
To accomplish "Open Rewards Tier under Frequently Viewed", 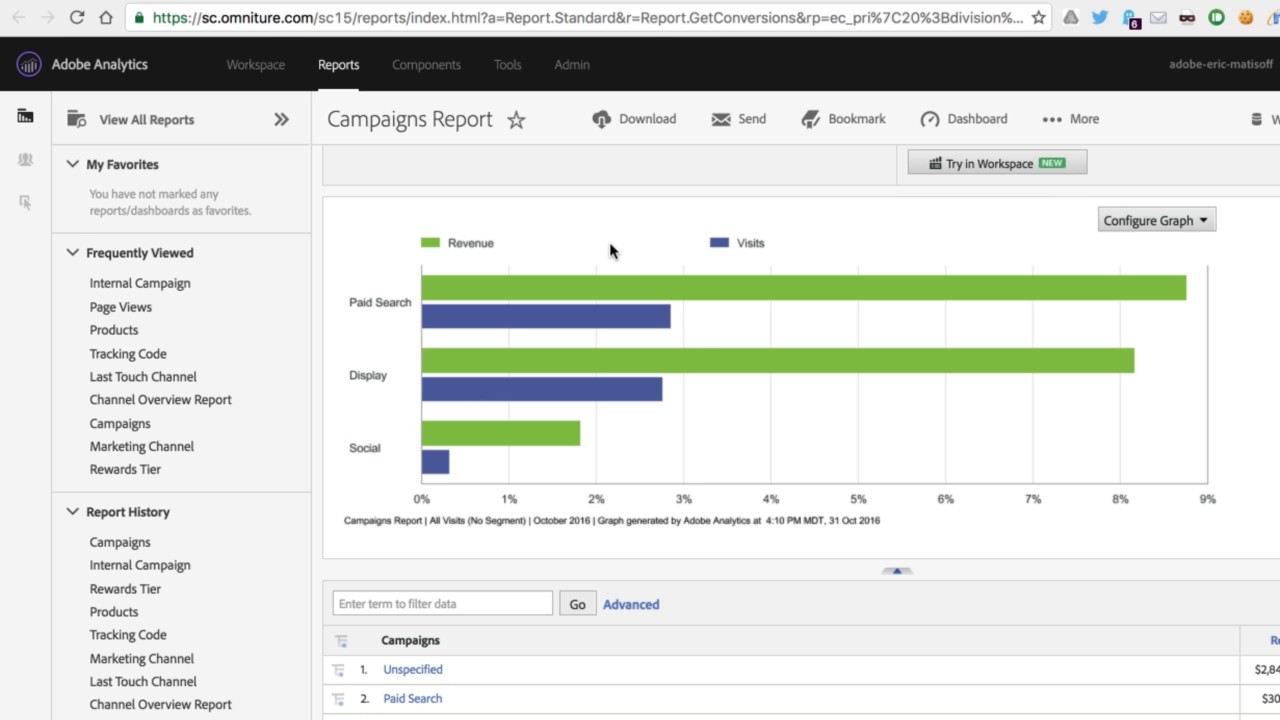I will tap(125, 470).
